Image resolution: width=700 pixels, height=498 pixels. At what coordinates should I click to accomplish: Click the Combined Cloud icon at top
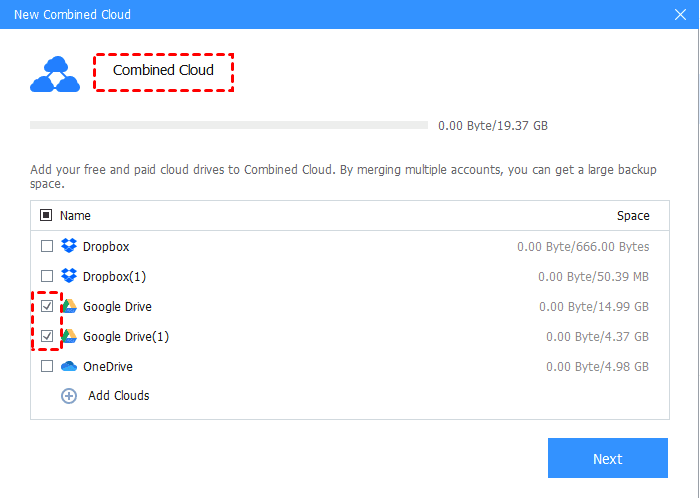pos(55,74)
